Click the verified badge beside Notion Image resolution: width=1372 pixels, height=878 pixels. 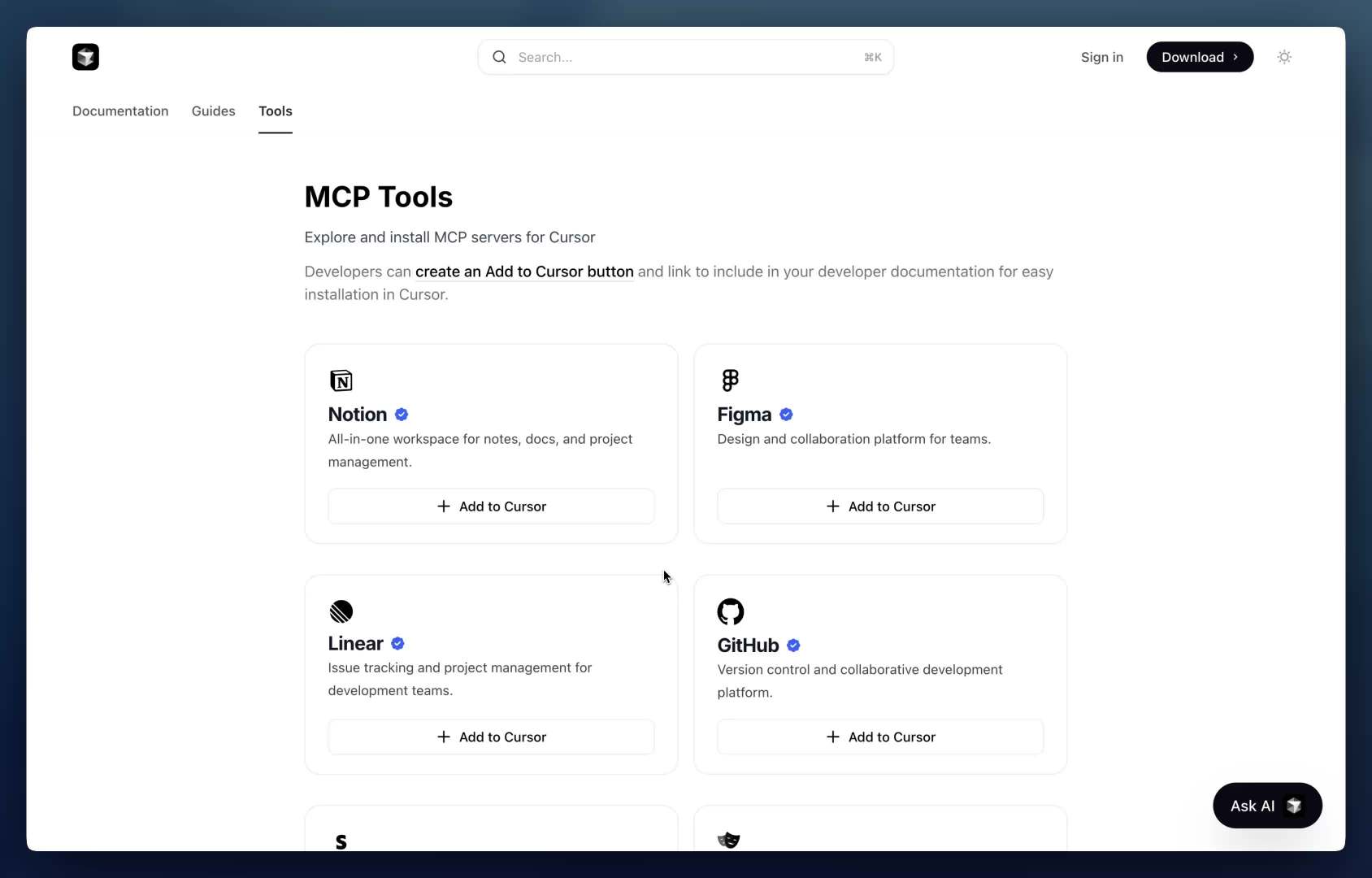pyautogui.click(x=402, y=415)
